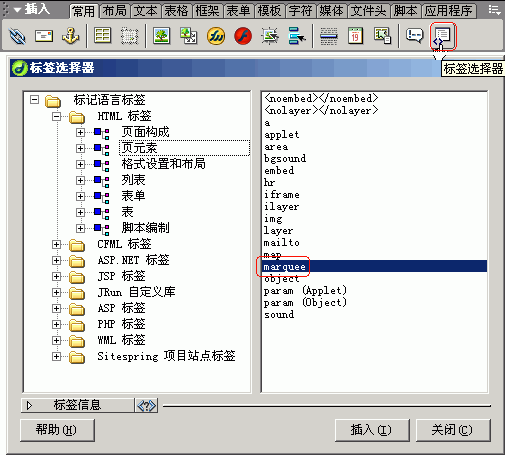Click the Hyperlink chain icon
505x455 pixels.
click(x=17, y=36)
